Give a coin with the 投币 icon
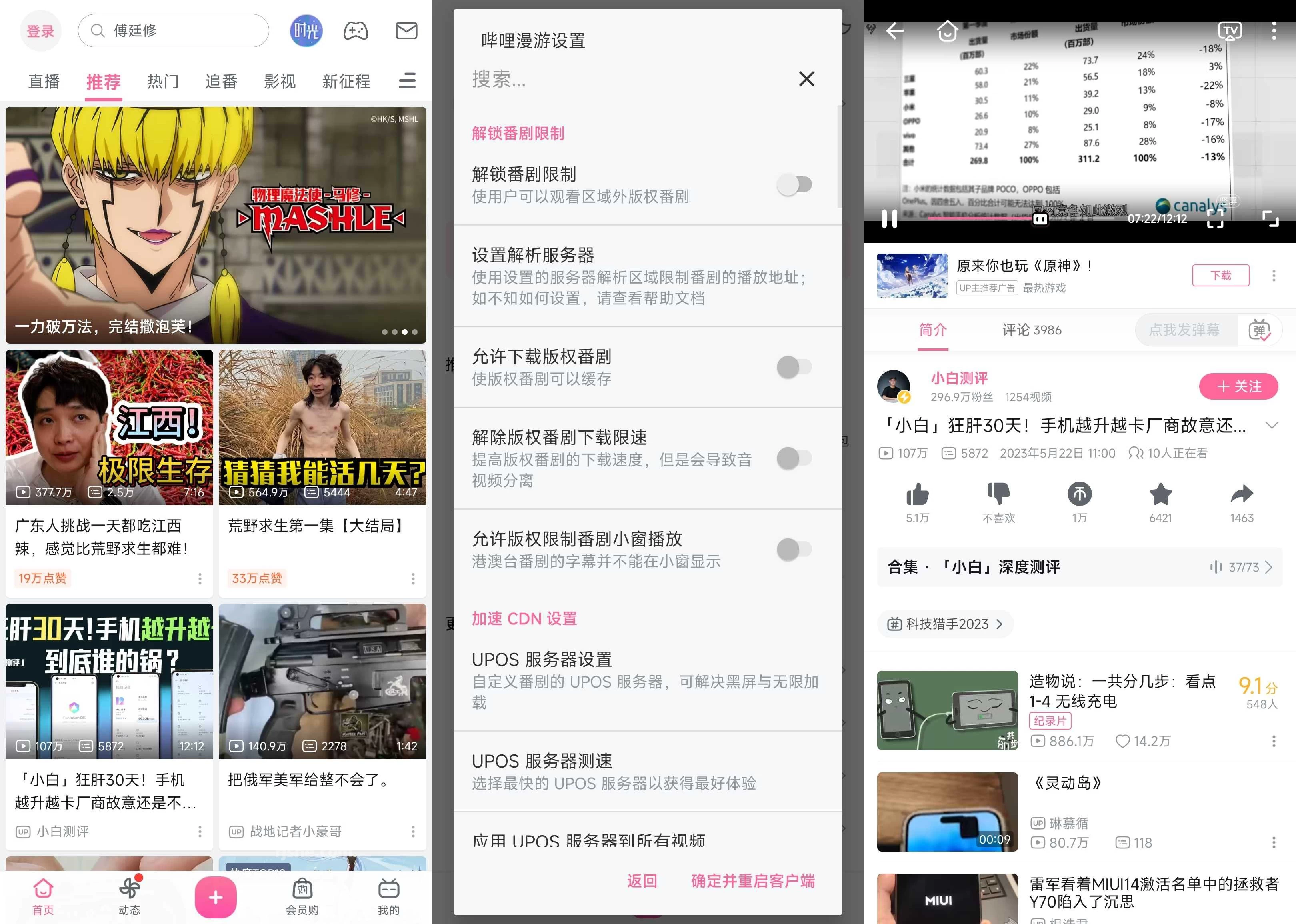Screen dimensions: 1296x924 coord(1079,494)
